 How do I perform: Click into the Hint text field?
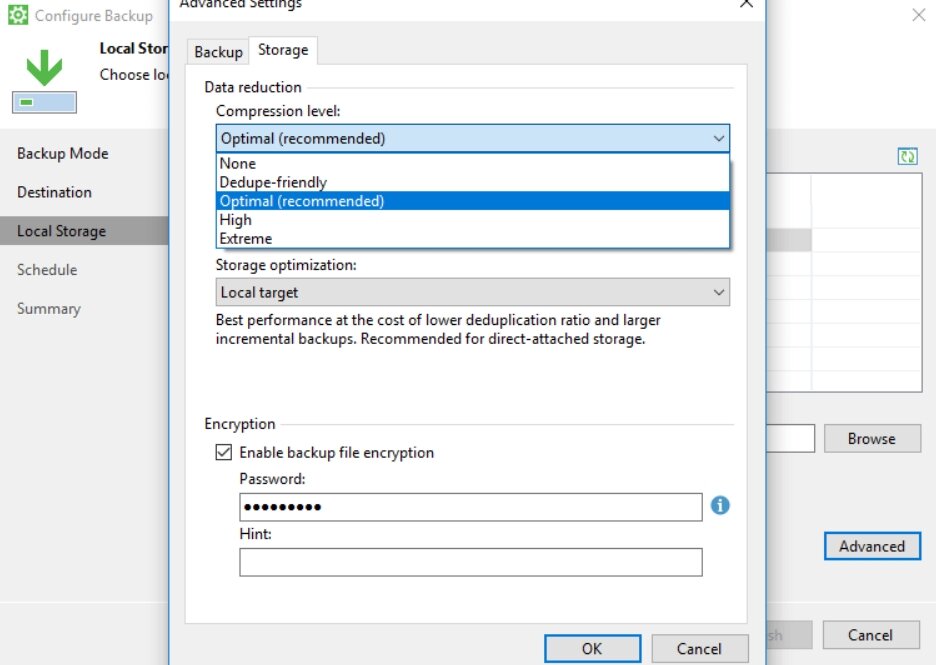pyautogui.click(x=470, y=562)
